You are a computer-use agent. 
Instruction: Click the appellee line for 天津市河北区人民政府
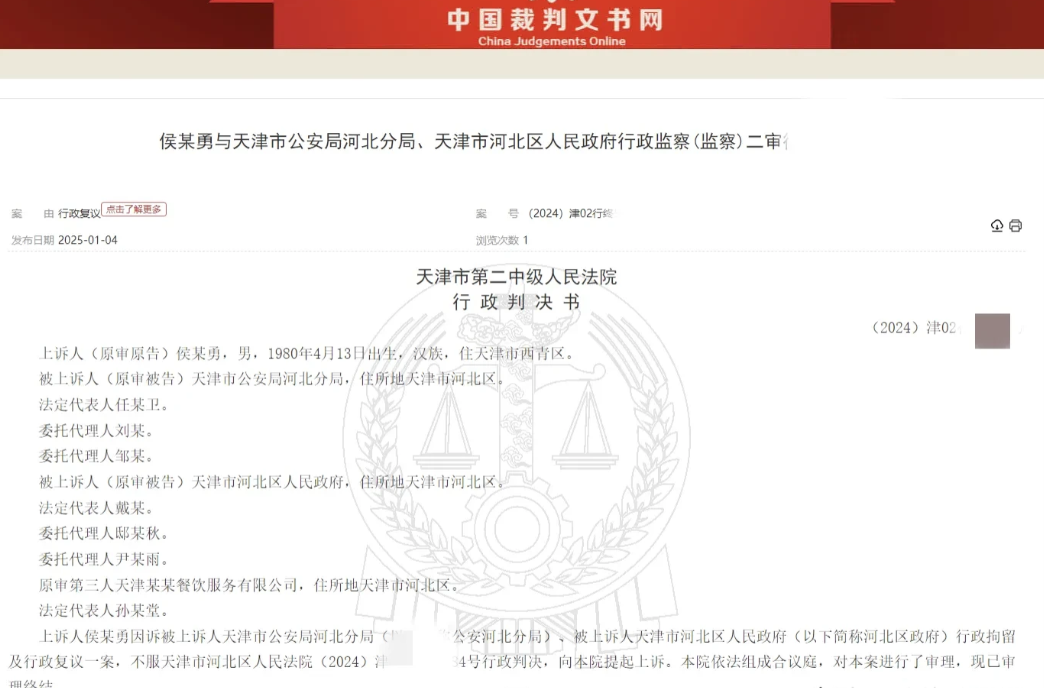pyautogui.click(x=272, y=482)
